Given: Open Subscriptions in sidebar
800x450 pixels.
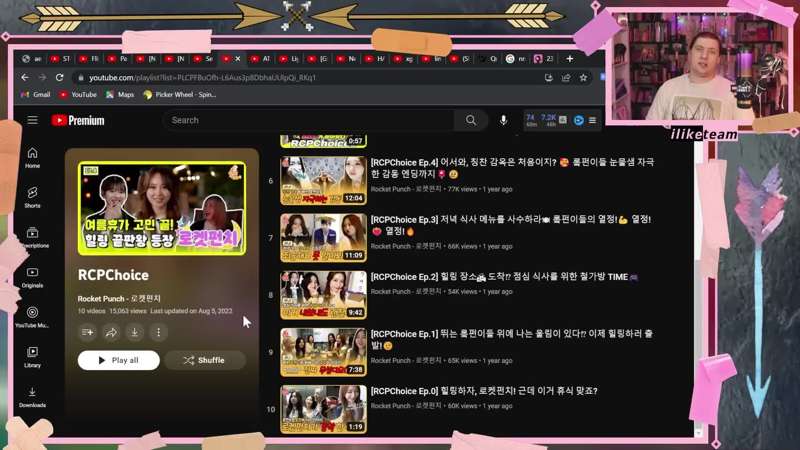Looking at the screenshot, I should (x=32, y=237).
